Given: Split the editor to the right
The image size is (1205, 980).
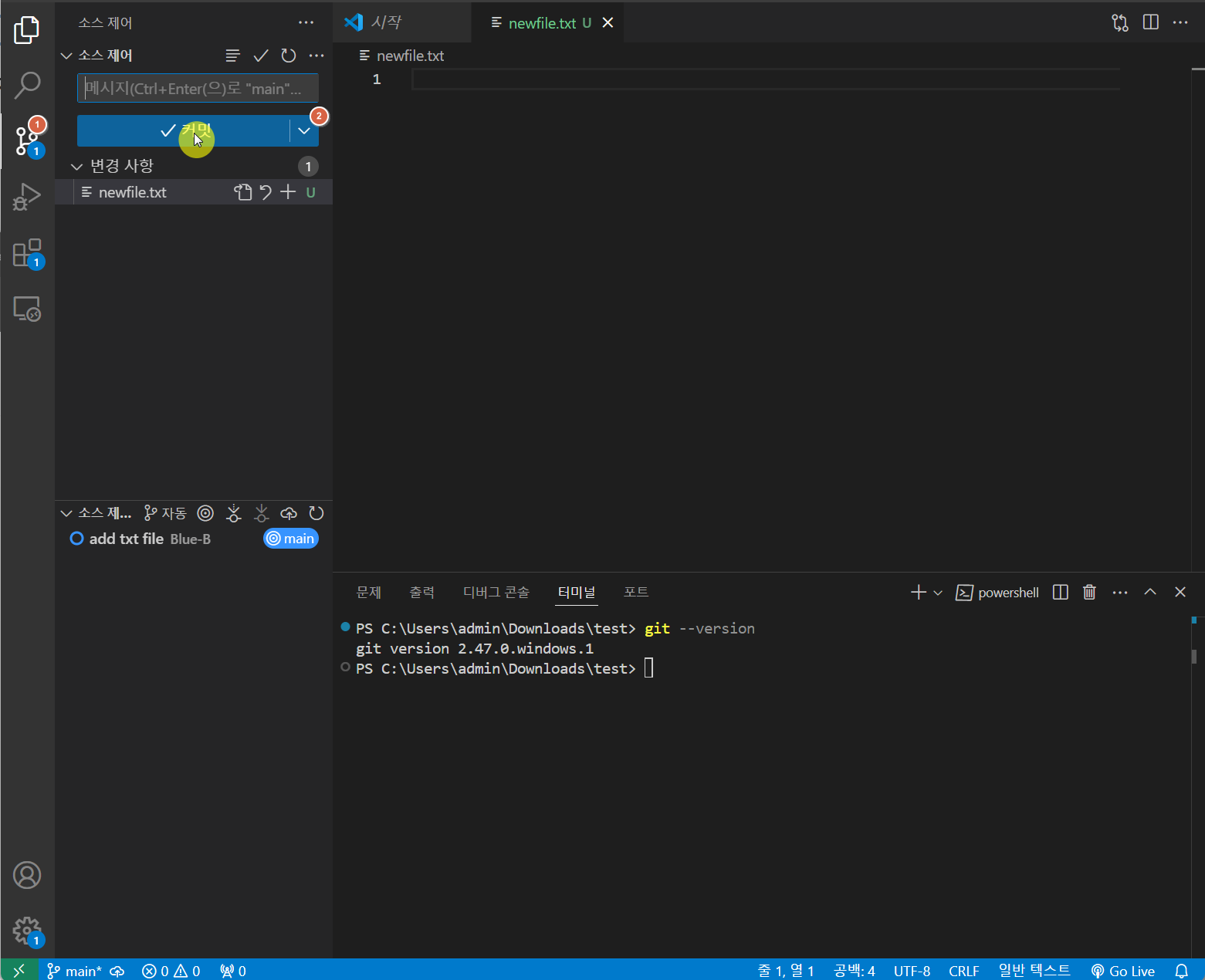Looking at the screenshot, I should pos(1151,22).
